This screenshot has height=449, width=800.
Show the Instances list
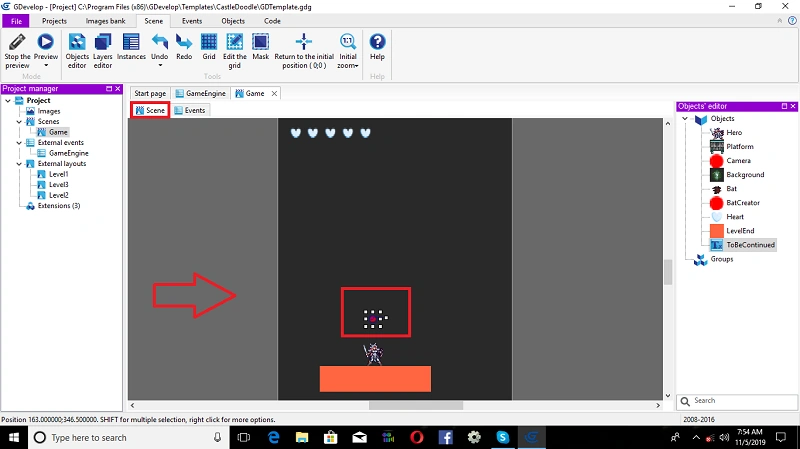point(131,47)
